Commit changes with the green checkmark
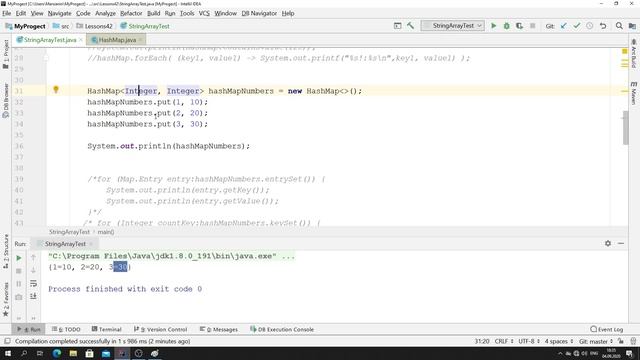Image resolution: width=640 pixels, height=360 pixels. (577, 26)
